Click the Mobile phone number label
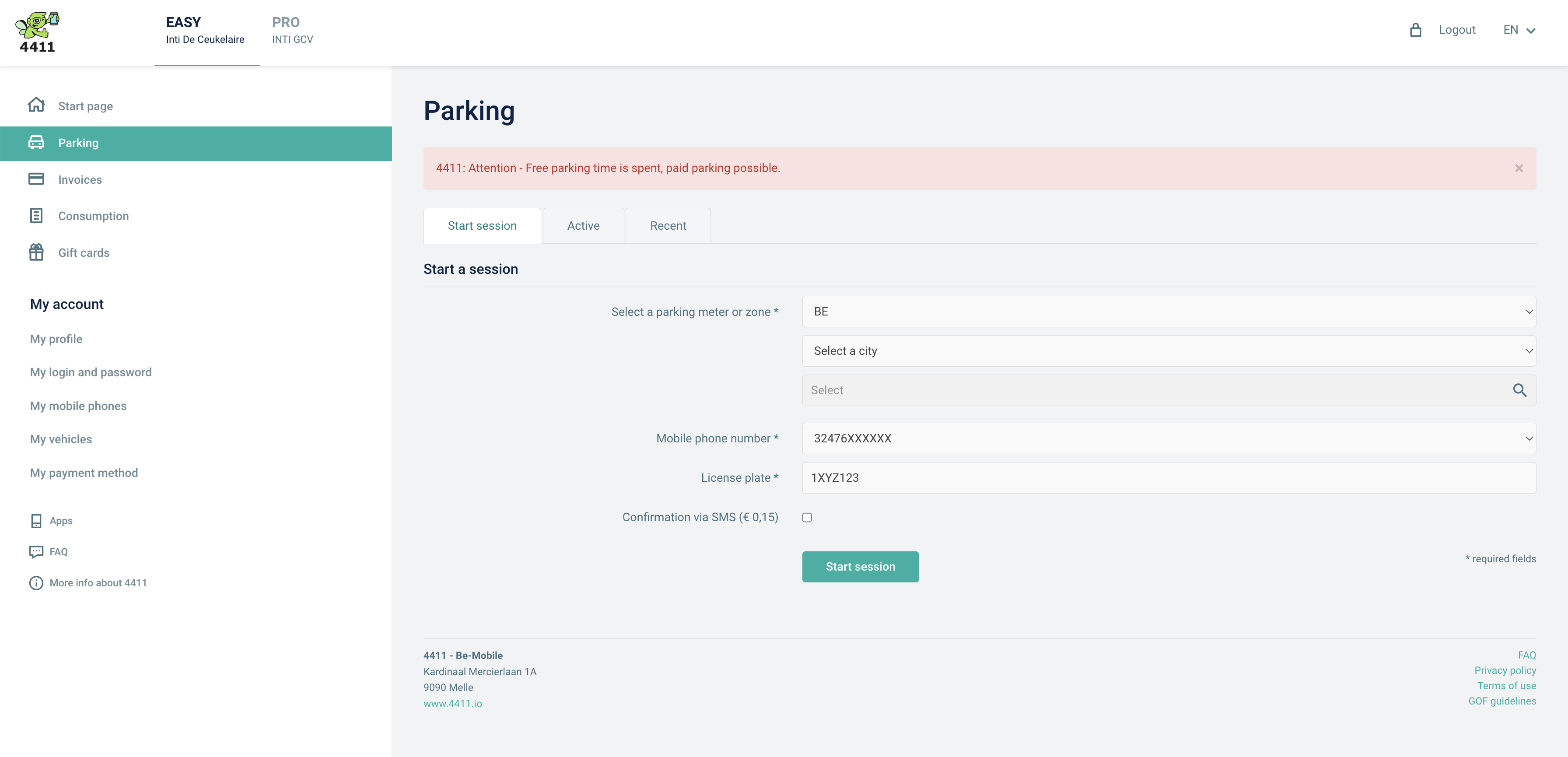1568x757 pixels. pos(717,438)
